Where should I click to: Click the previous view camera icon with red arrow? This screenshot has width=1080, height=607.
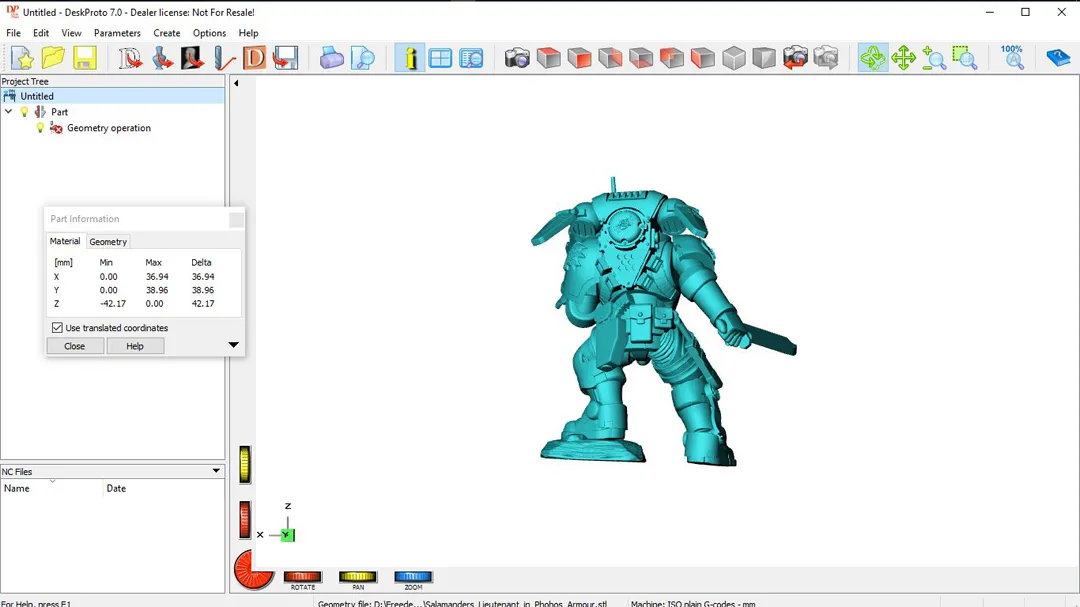coord(795,59)
